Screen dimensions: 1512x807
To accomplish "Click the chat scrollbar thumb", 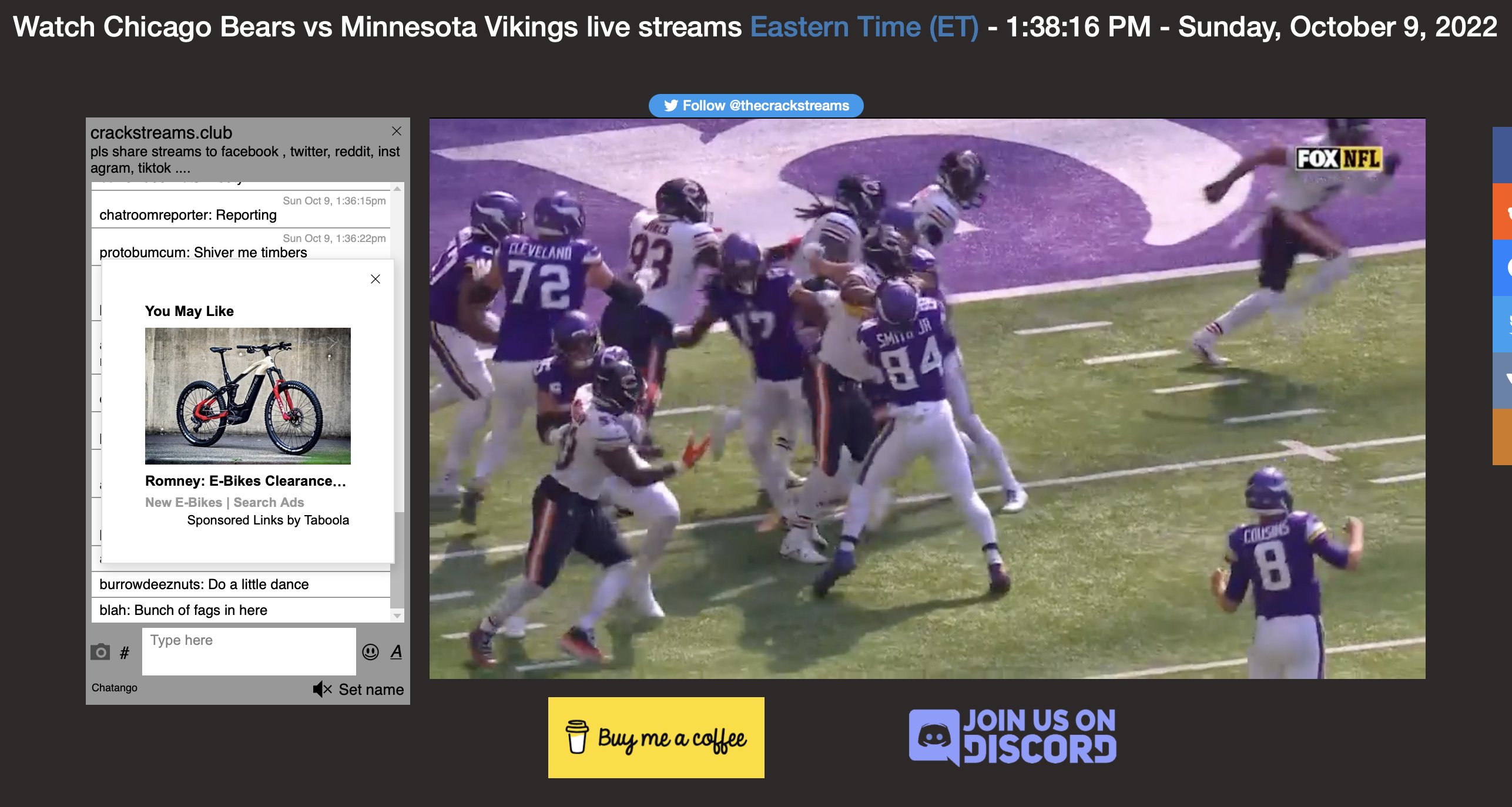I will click(x=398, y=561).
